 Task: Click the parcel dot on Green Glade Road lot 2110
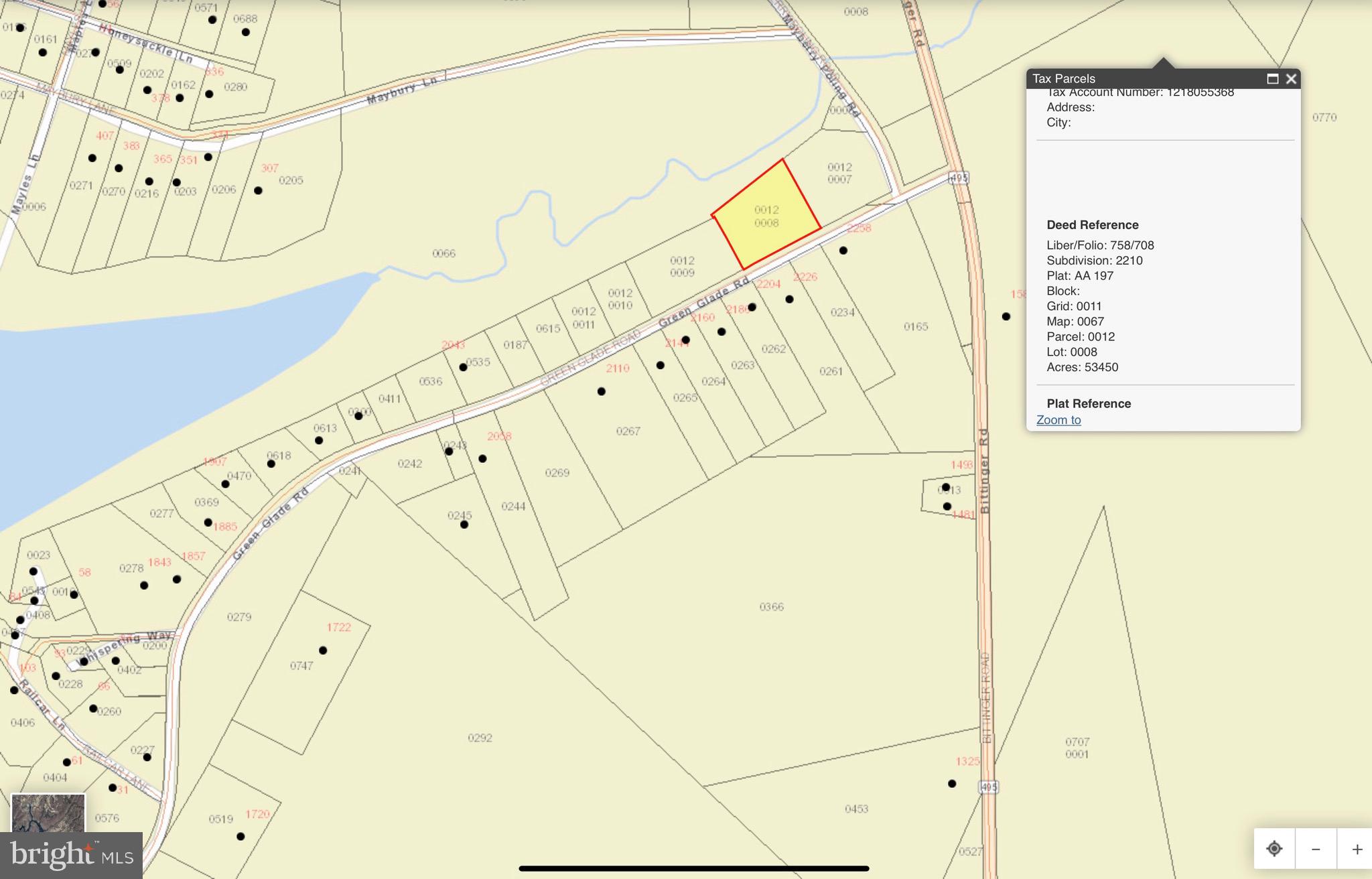(x=602, y=391)
